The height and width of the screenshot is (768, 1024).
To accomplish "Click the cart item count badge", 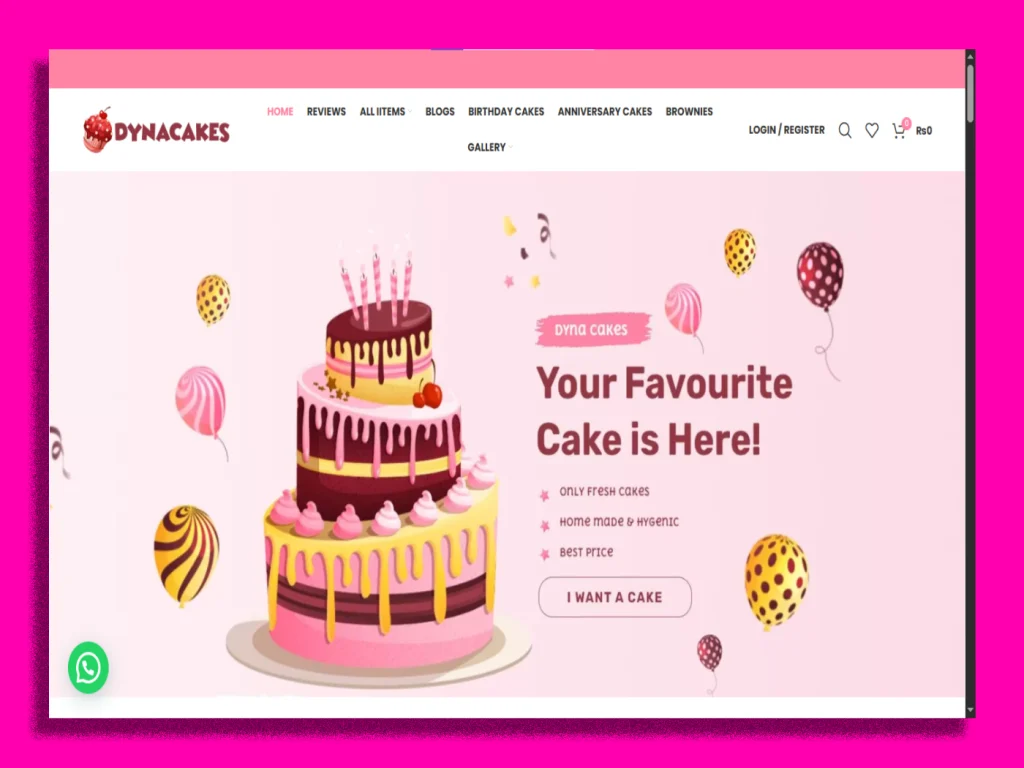I will tap(906, 123).
